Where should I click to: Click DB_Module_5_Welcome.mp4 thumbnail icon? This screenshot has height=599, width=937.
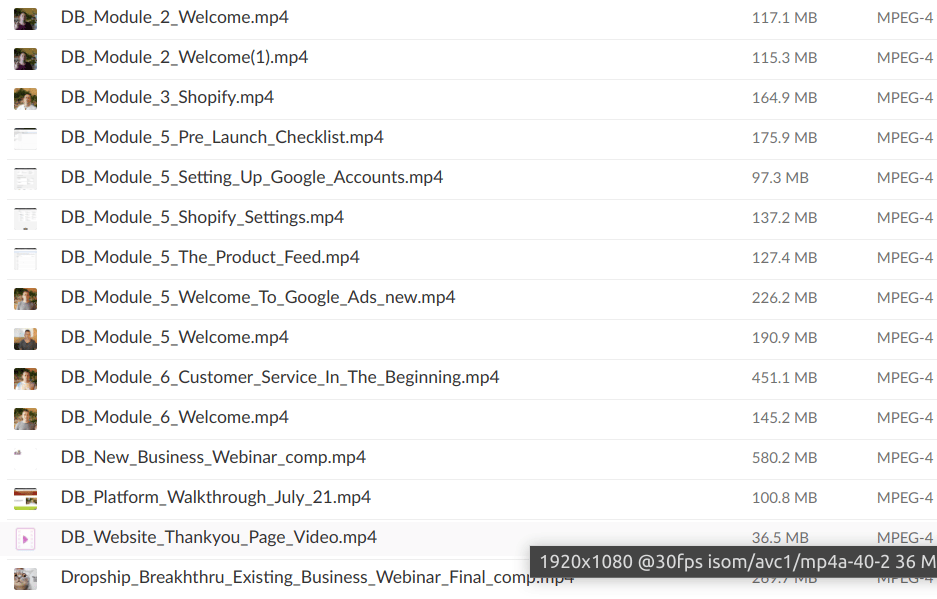25,338
